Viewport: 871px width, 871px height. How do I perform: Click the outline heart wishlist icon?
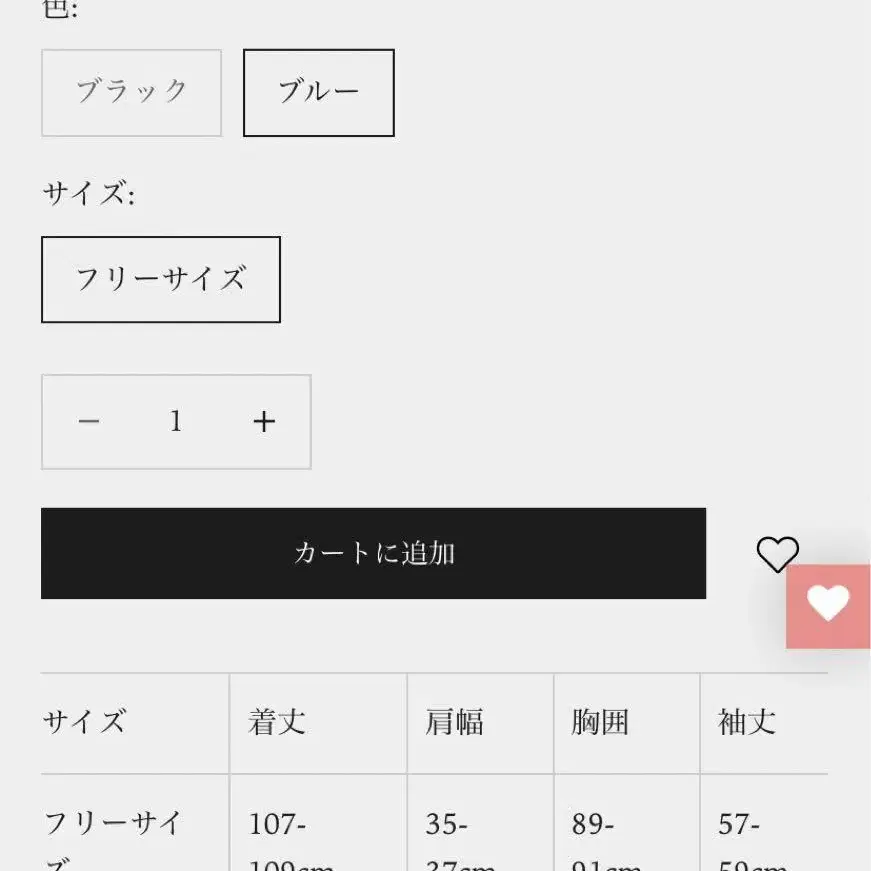click(777, 554)
